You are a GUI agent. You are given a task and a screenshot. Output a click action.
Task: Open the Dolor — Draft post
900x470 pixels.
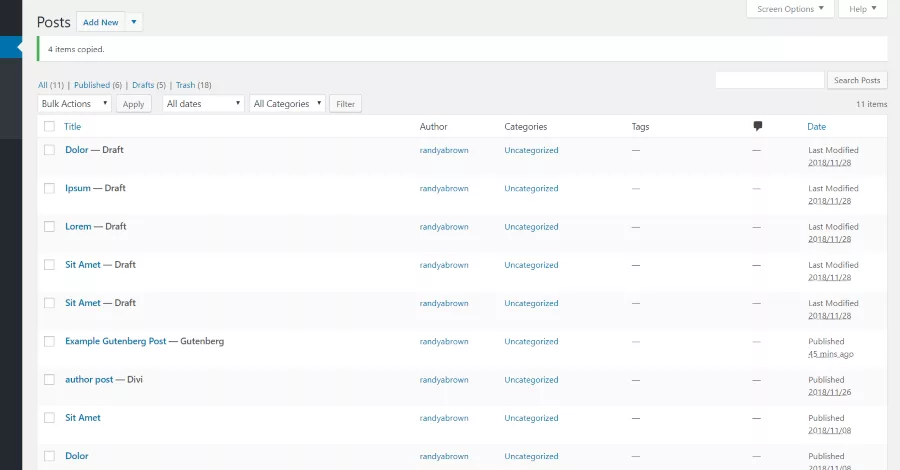(76, 150)
